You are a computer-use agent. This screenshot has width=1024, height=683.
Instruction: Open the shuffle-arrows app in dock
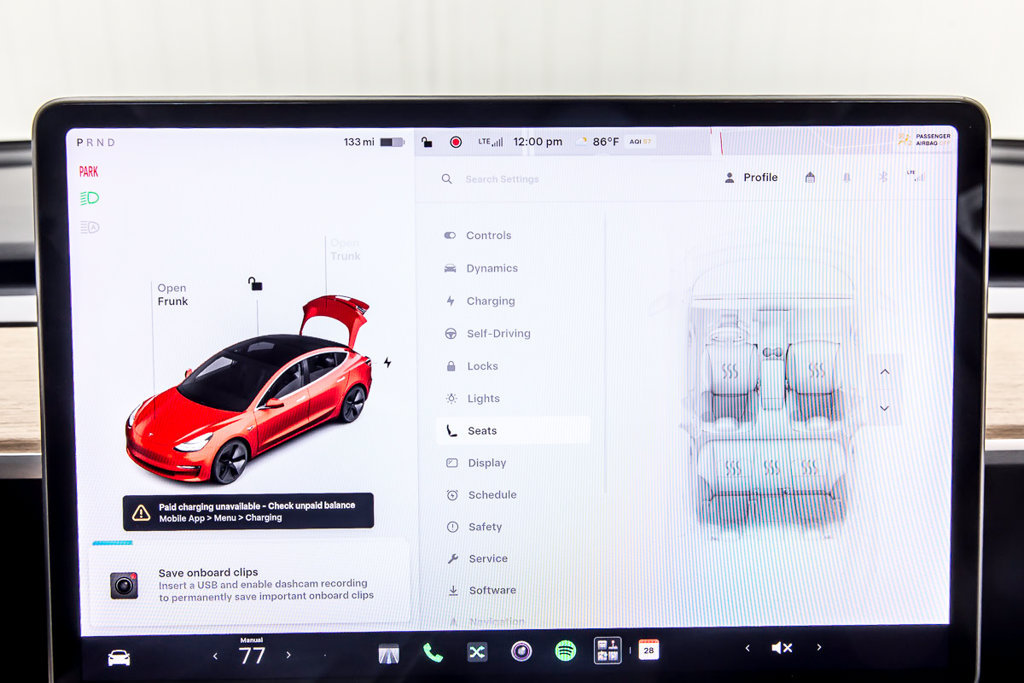pyautogui.click(x=477, y=652)
